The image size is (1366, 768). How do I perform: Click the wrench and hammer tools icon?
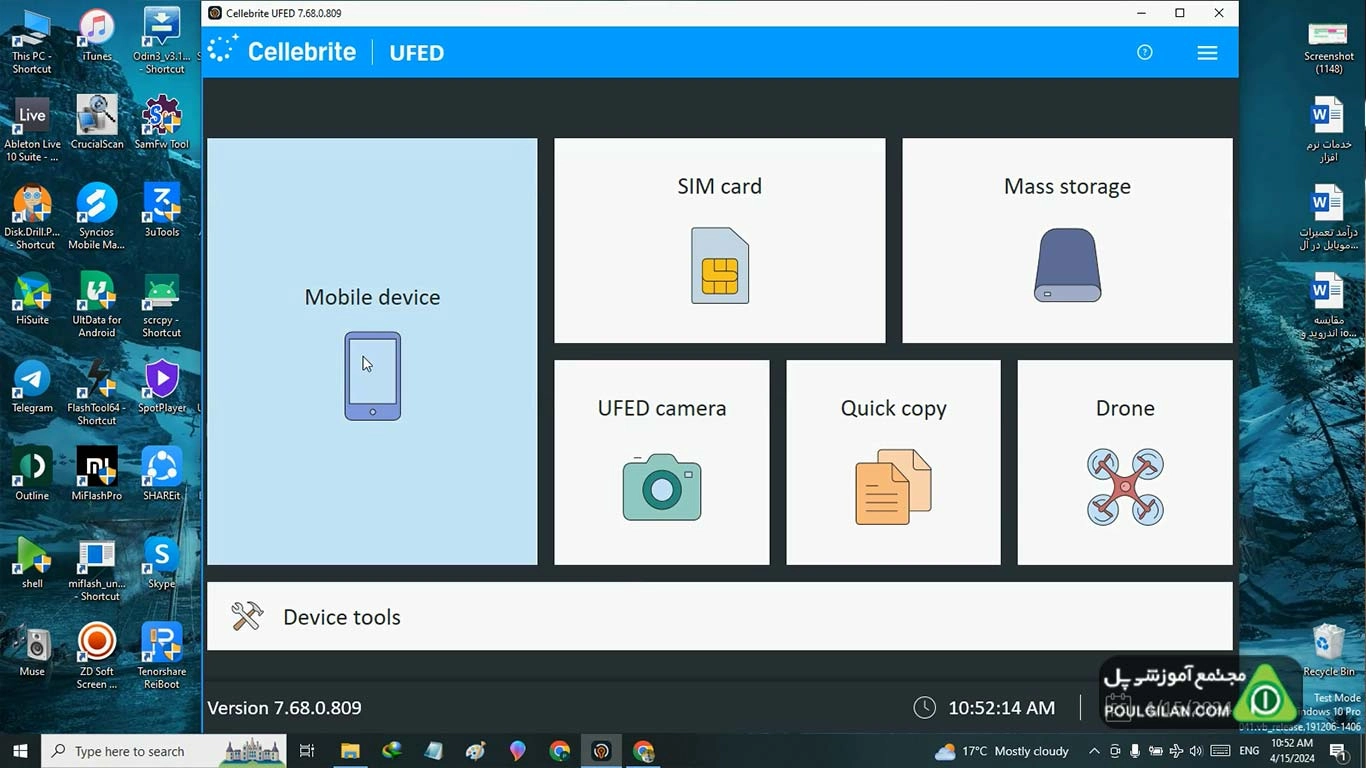click(x=247, y=616)
